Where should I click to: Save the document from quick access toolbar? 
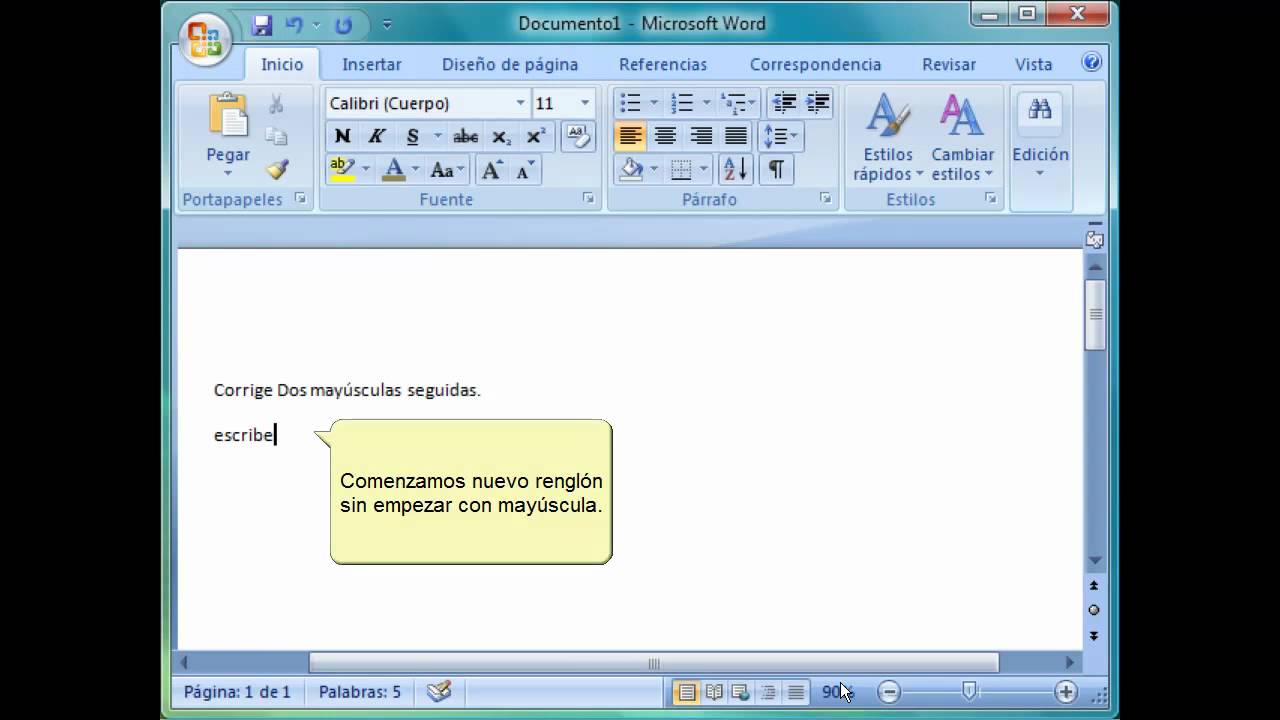(262, 25)
